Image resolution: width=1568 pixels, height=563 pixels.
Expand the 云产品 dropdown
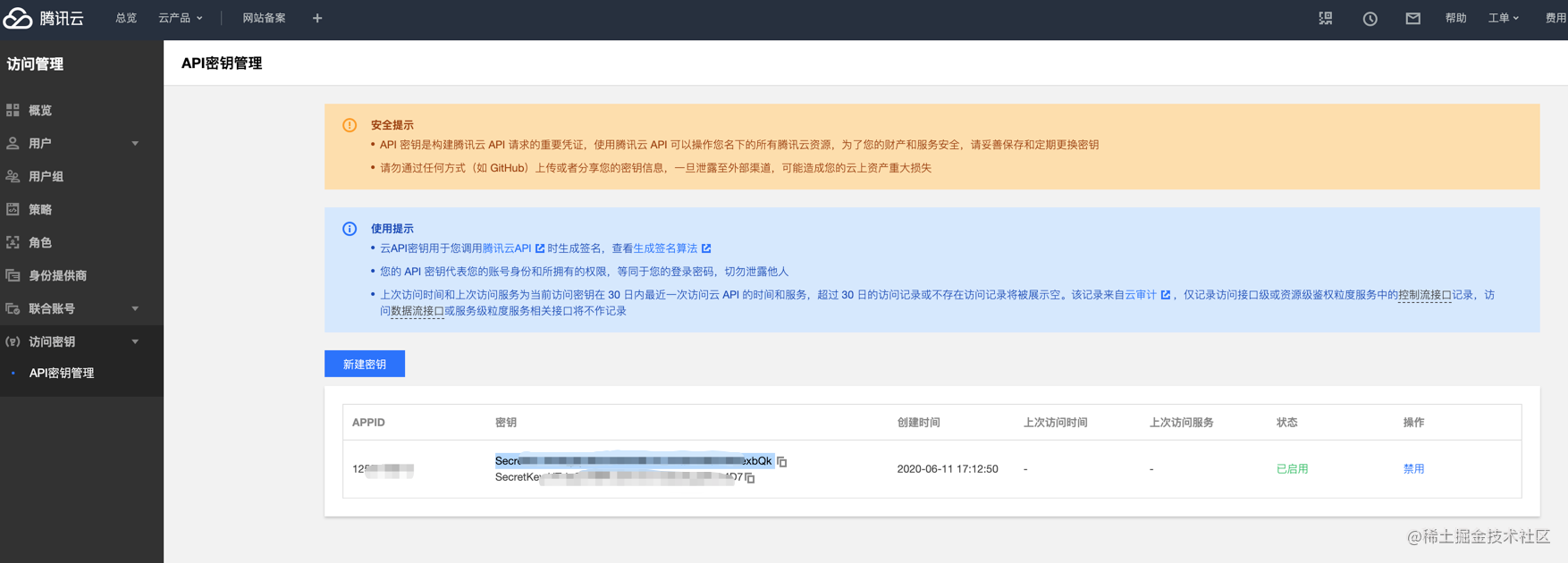[181, 18]
